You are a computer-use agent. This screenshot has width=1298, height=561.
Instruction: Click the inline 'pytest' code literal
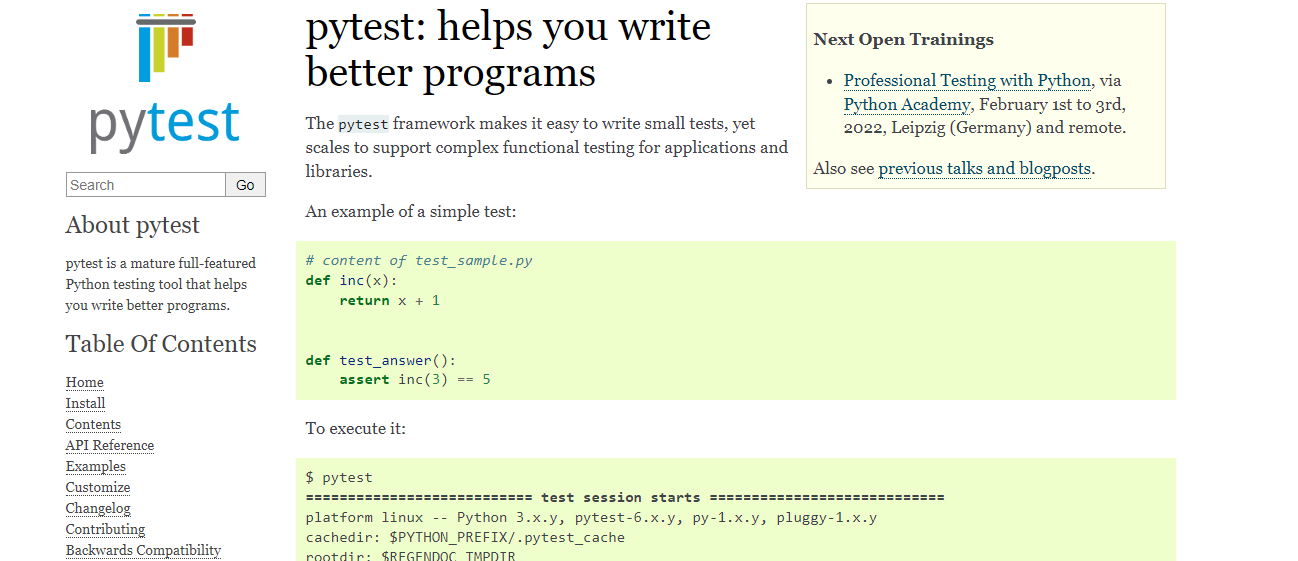(363, 125)
